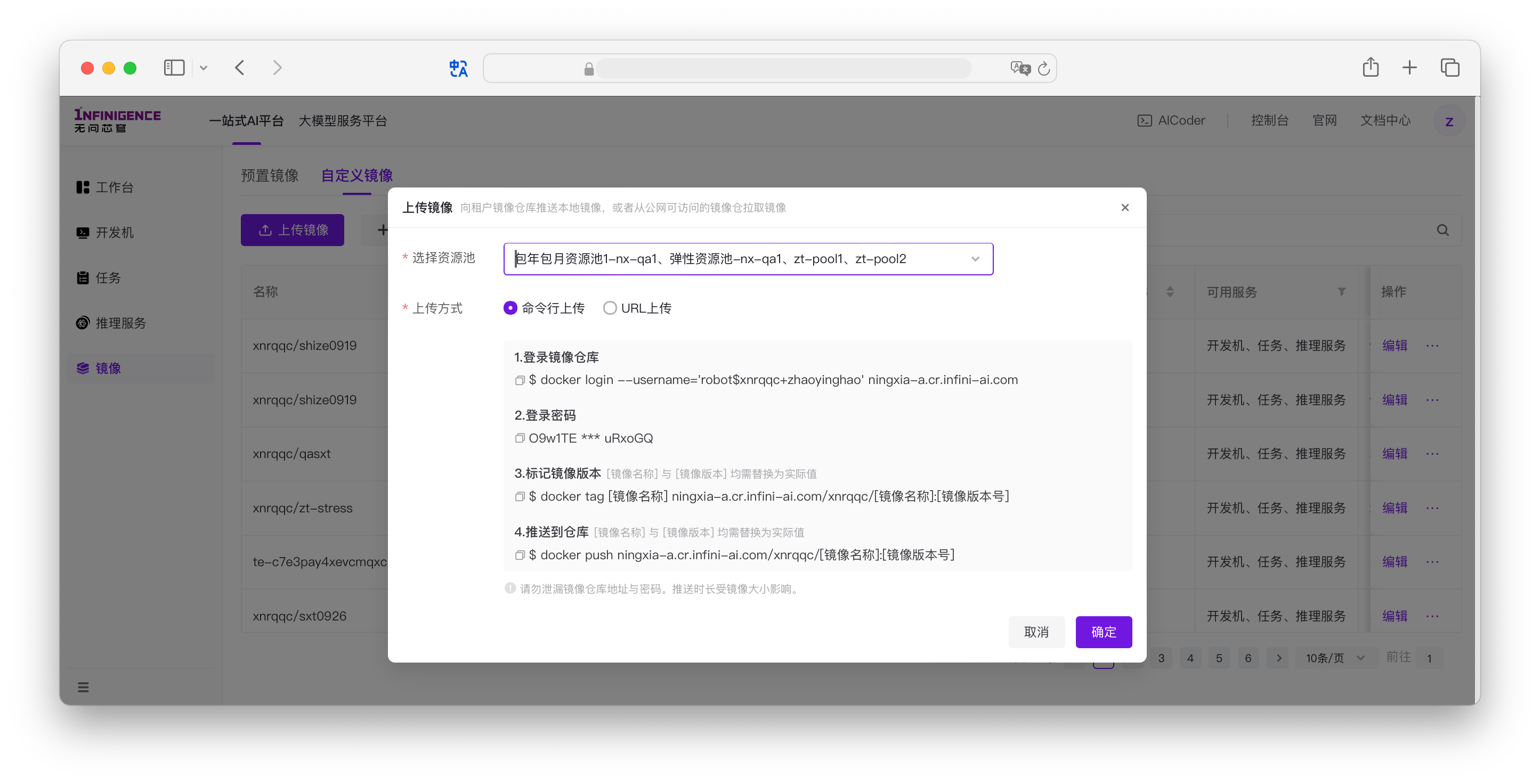1540x784 pixels.
Task: Click 取消 button in dialog
Action: [x=1036, y=632]
